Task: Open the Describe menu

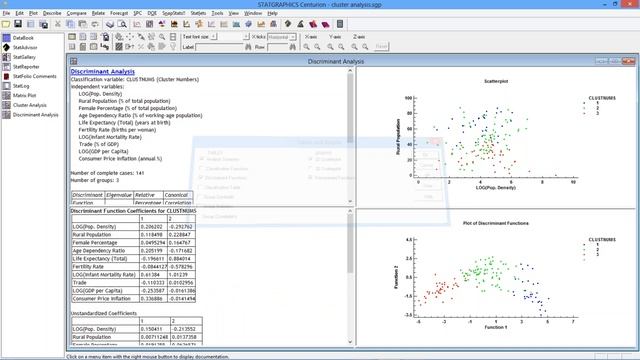Action: [x=52, y=13]
